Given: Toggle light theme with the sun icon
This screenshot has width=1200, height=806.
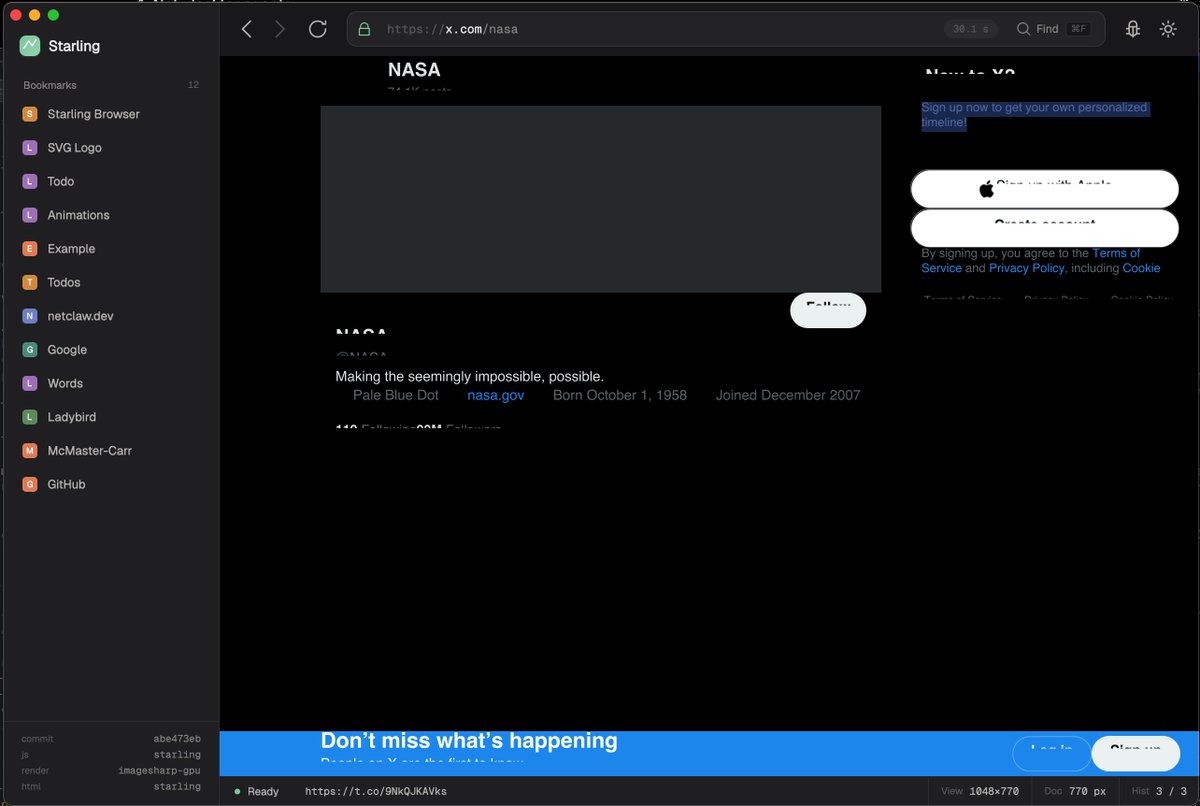Looking at the screenshot, I should (1168, 29).
